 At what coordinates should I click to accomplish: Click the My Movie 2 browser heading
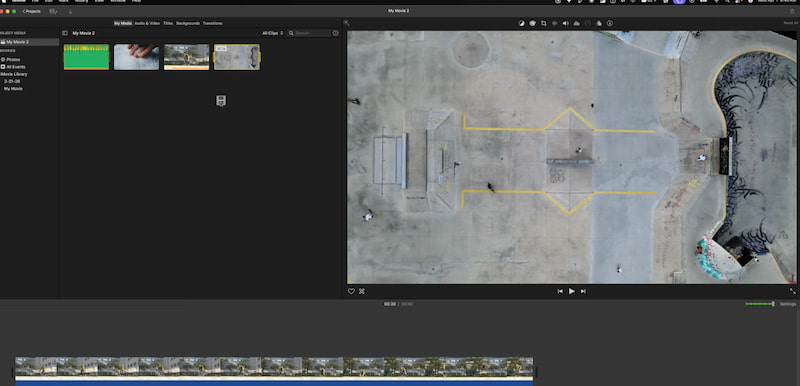(84, 33)
